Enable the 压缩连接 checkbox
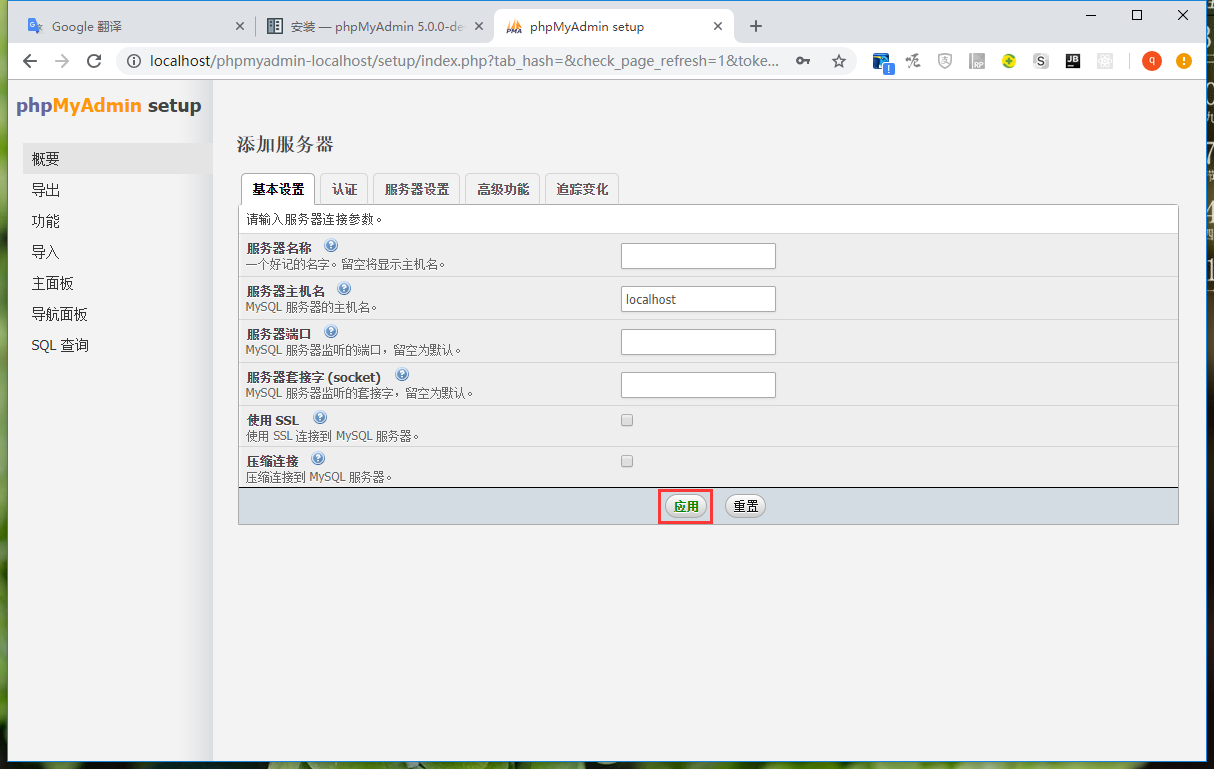The height and width of the screenshot is (769, 1214). [627, 461]
